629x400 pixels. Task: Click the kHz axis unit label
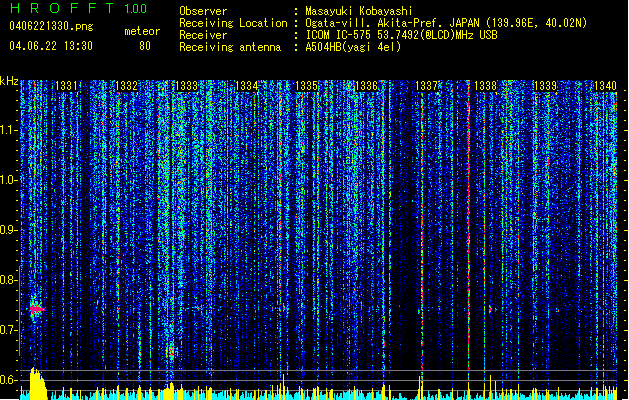tap(9, 81)
